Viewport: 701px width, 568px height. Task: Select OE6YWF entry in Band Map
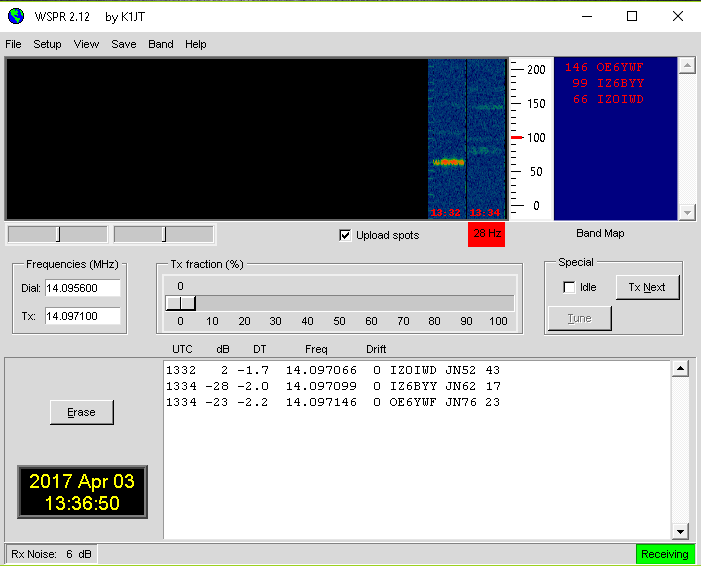click(604, 68)
